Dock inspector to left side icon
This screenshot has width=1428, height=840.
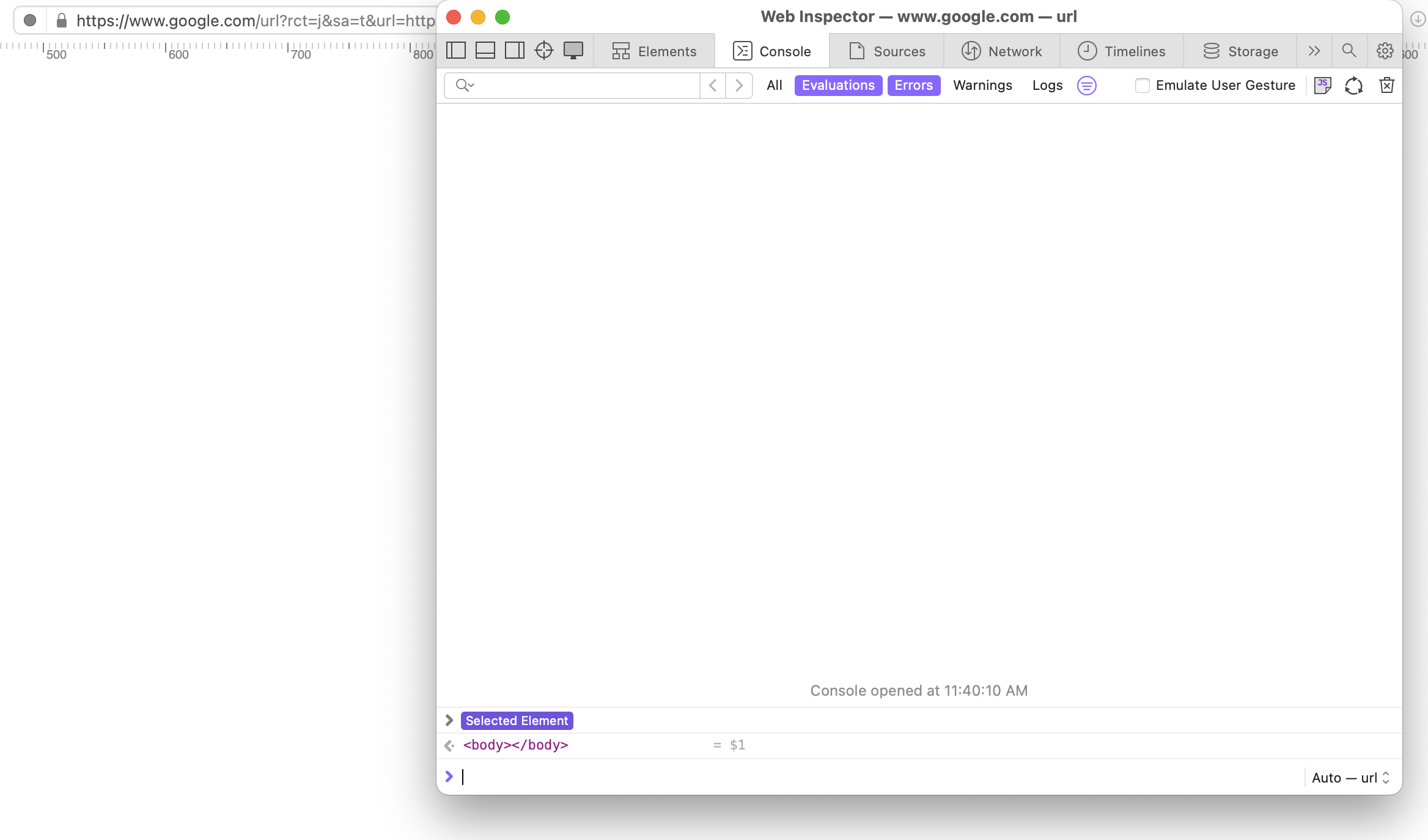456,51
